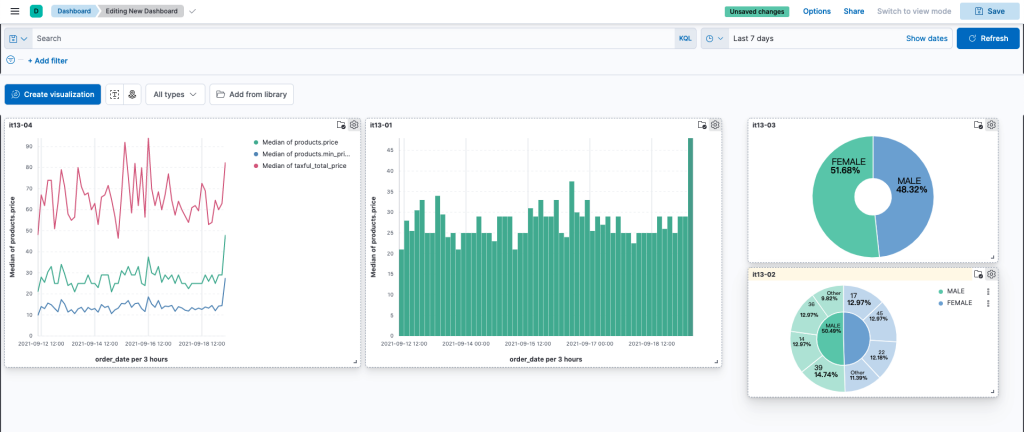Click the tallest rightmost green bar in it13-01

pos(690,236)
